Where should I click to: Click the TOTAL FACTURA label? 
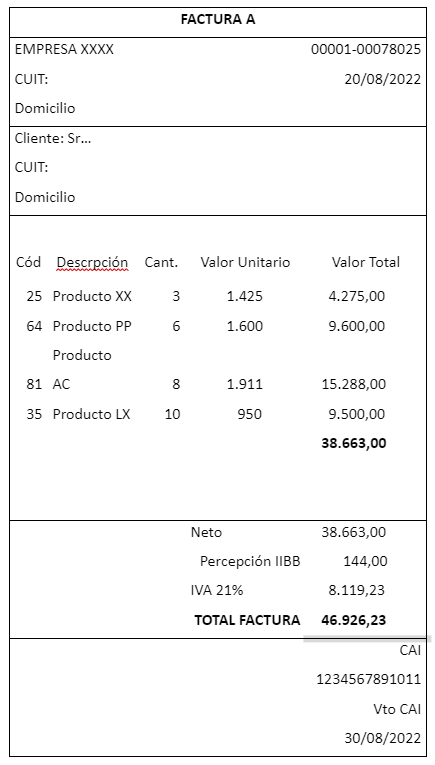pyautogui.click(x=247, y=620)
